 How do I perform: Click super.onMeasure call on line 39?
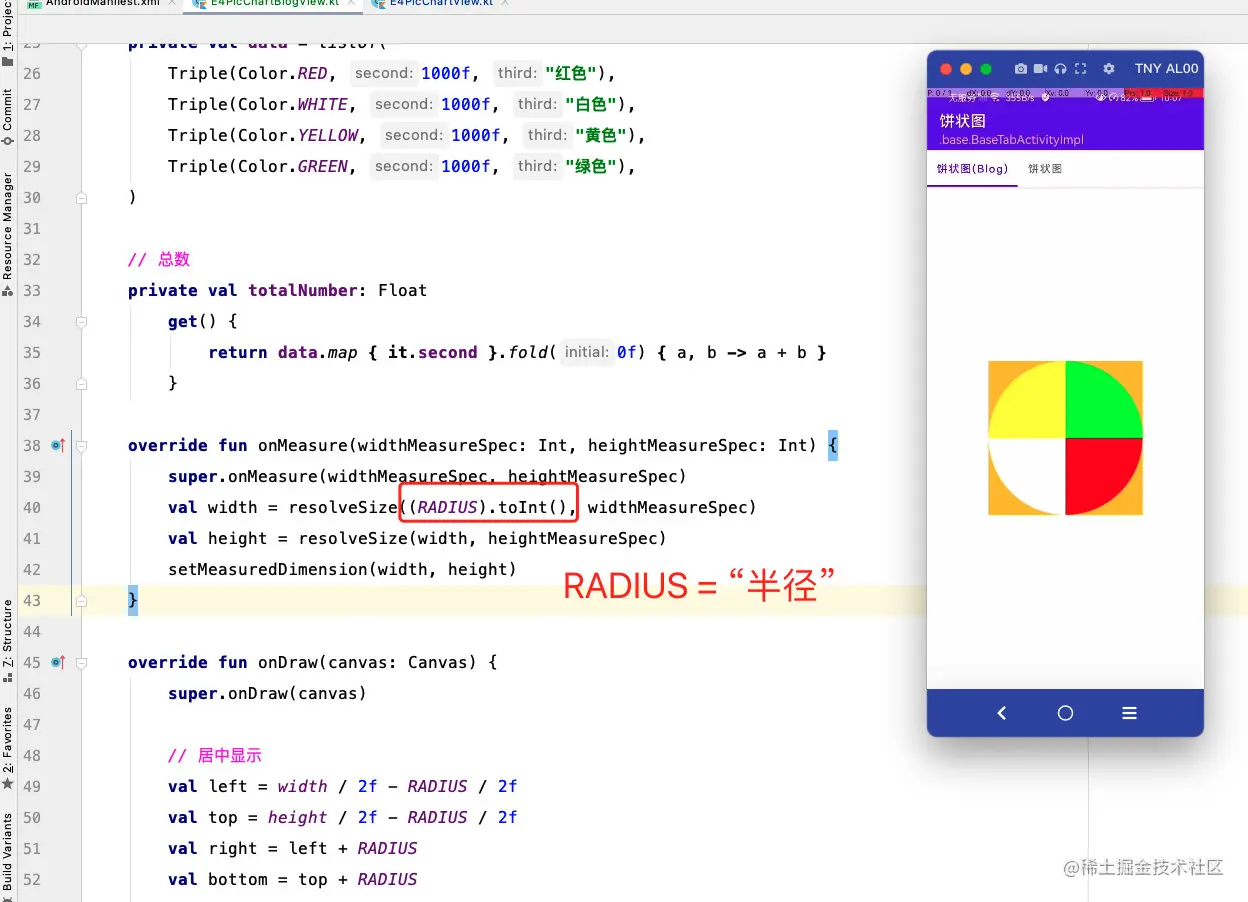(428, 477)
